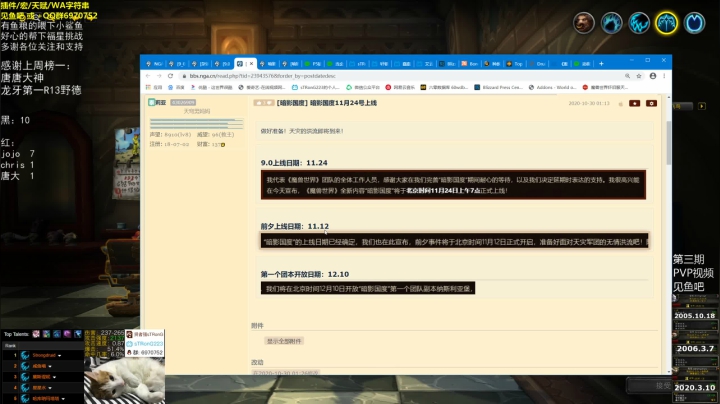Viewport: 720px width, 404px height.
Task: Open the 网易云音乐 bookmark
Action: pyautogui.click(x=400, y=87)
